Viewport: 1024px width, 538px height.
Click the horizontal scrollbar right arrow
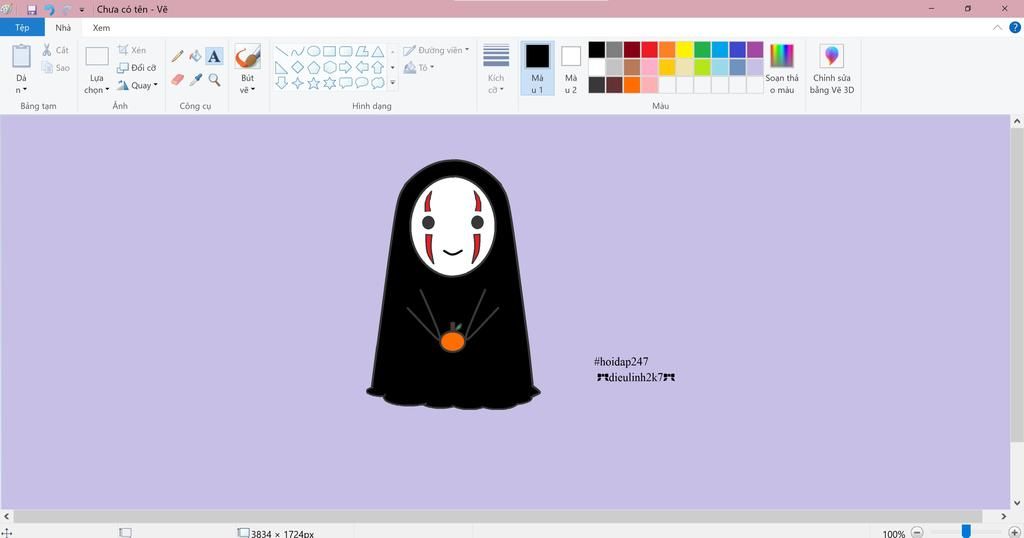click(1004, 516)
